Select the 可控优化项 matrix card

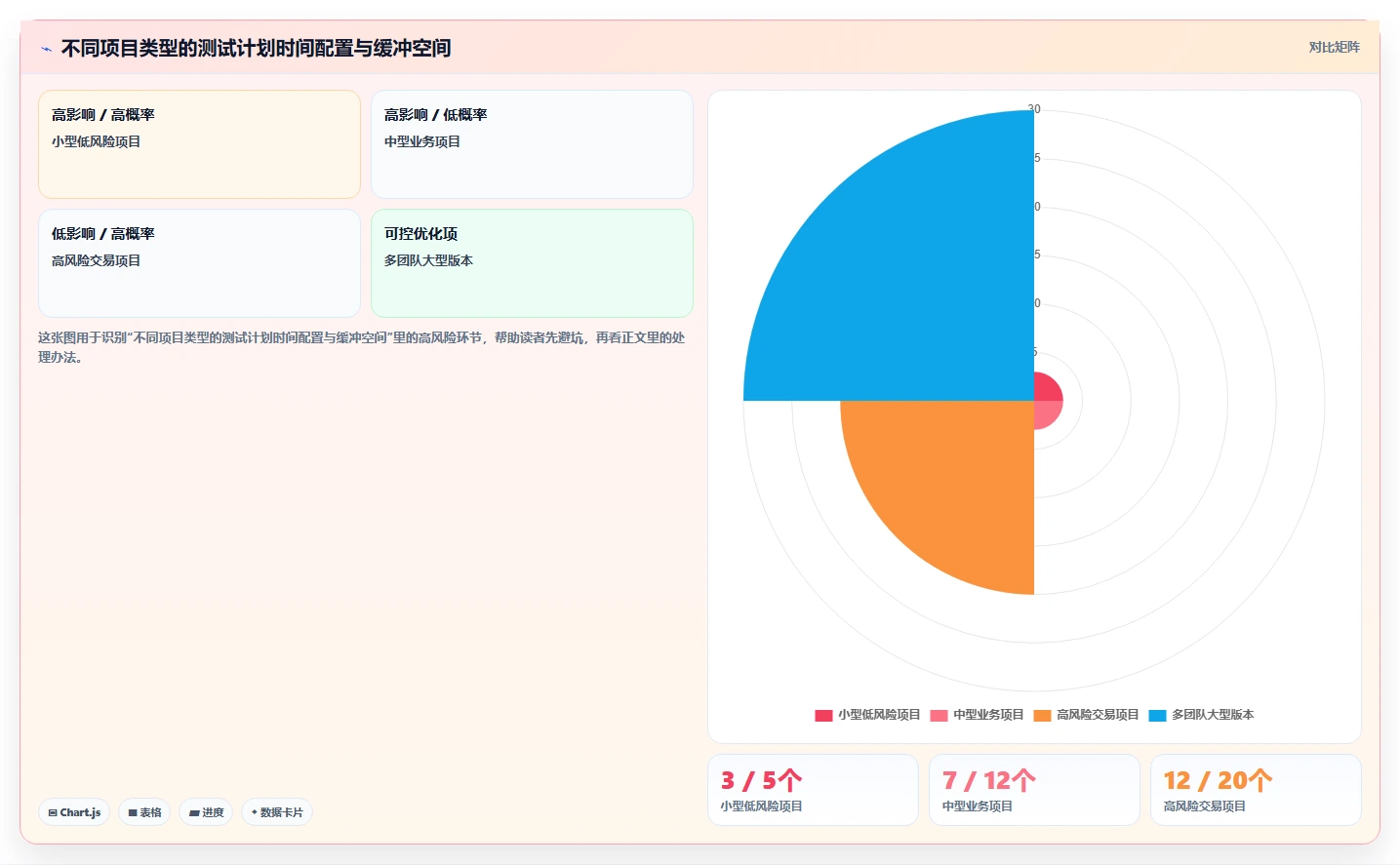[x=532, y=263]
